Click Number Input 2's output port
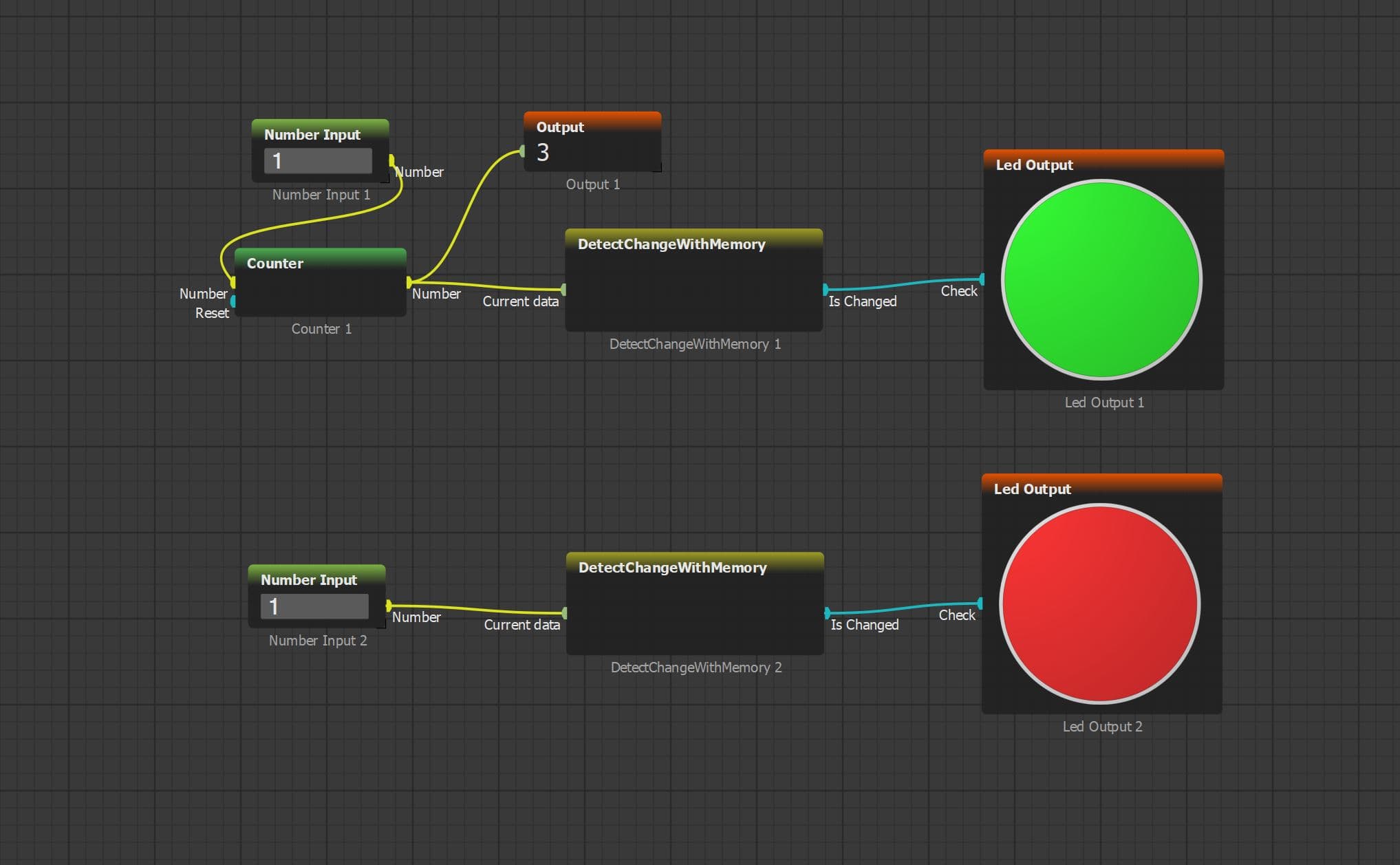Image resolution: width=1400 pixels, height=865 pixels. pos(389,606)
